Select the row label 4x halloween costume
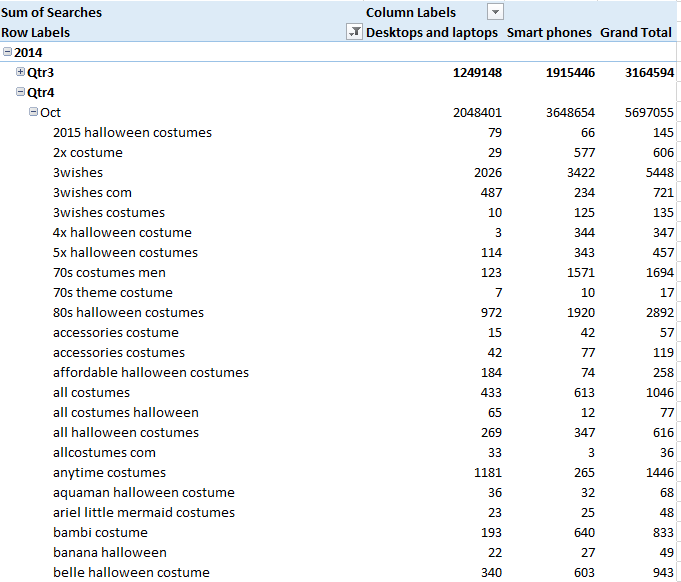 tap(122, 232)
